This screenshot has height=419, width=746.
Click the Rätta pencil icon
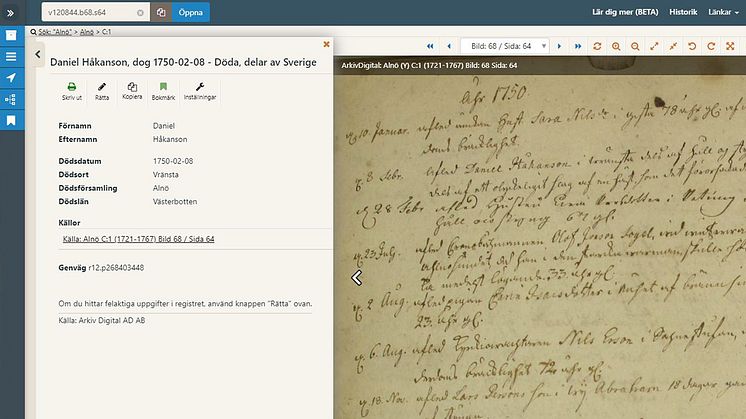click(102, 88)
